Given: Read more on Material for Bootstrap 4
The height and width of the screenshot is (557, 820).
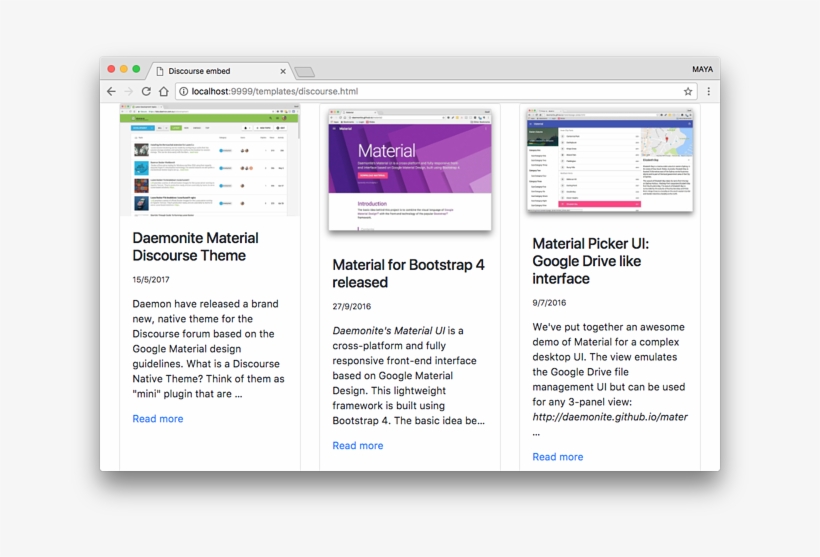Looking at the screenshot, I should tap(358, 446).
